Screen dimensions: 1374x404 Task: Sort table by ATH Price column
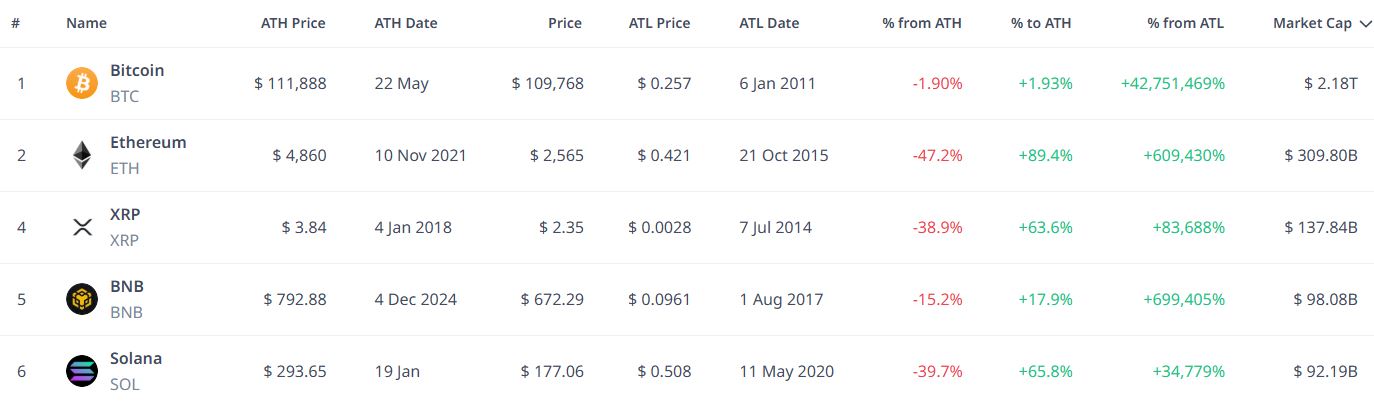click(293, 23)
